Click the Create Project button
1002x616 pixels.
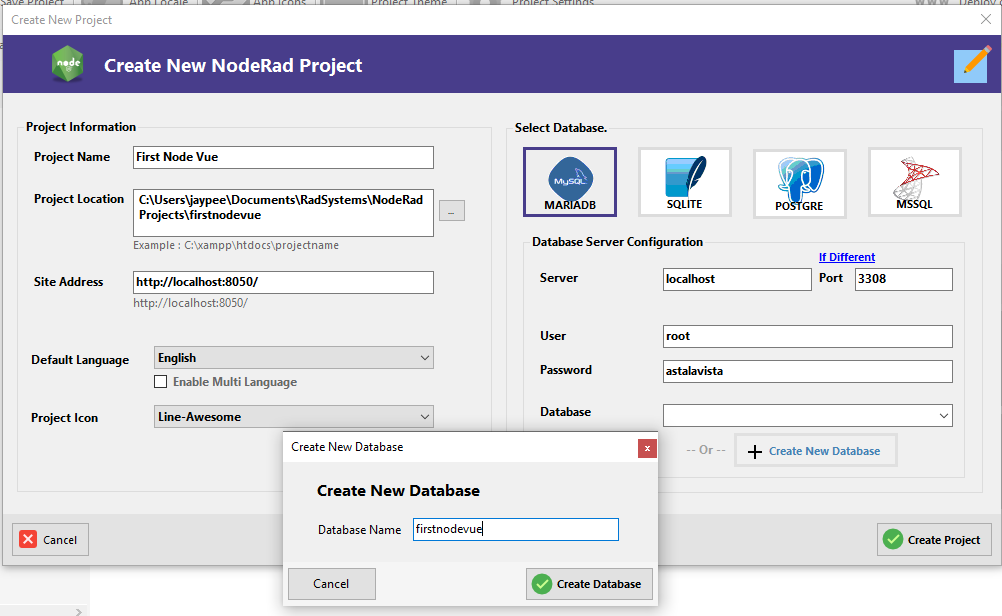point(933,539)
